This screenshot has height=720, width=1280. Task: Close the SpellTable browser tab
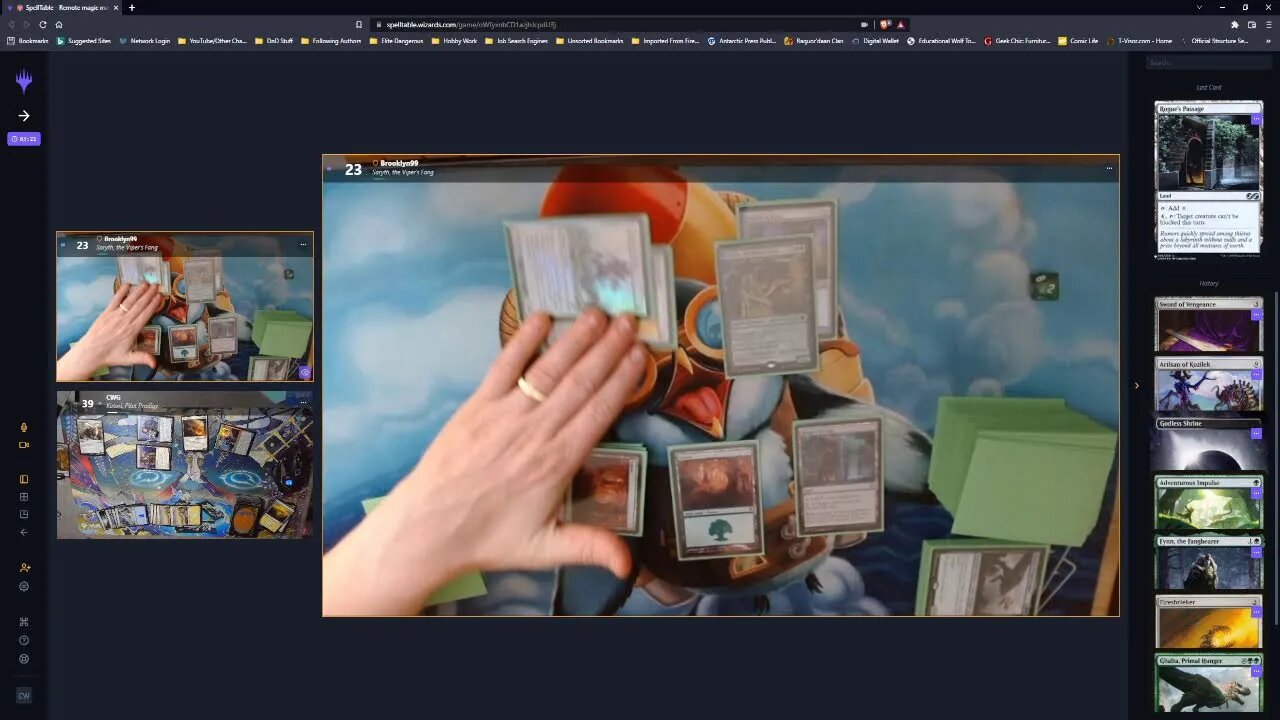[115, 7]
